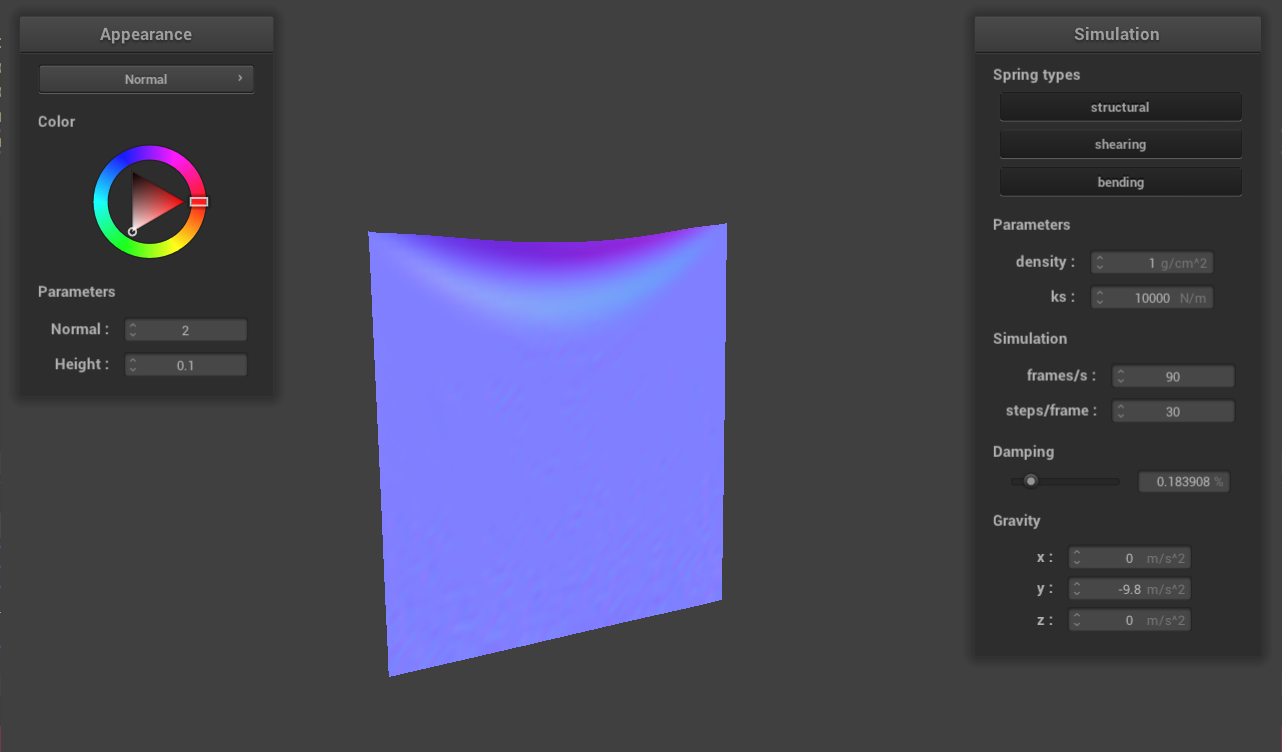Viewport: 1282px width, 752px height.
Task: Click the frames/s stepper arrows
Action: (1121, 377)
